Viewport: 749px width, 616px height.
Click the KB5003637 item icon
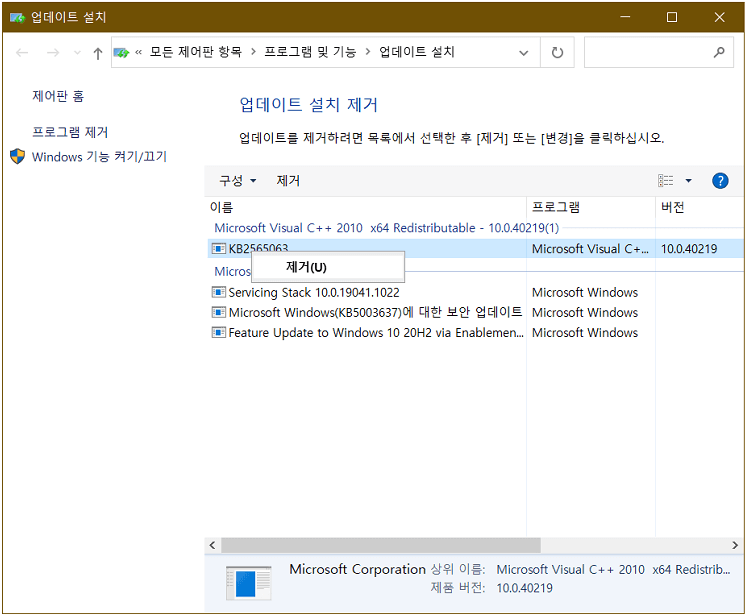tap(218, 312)
